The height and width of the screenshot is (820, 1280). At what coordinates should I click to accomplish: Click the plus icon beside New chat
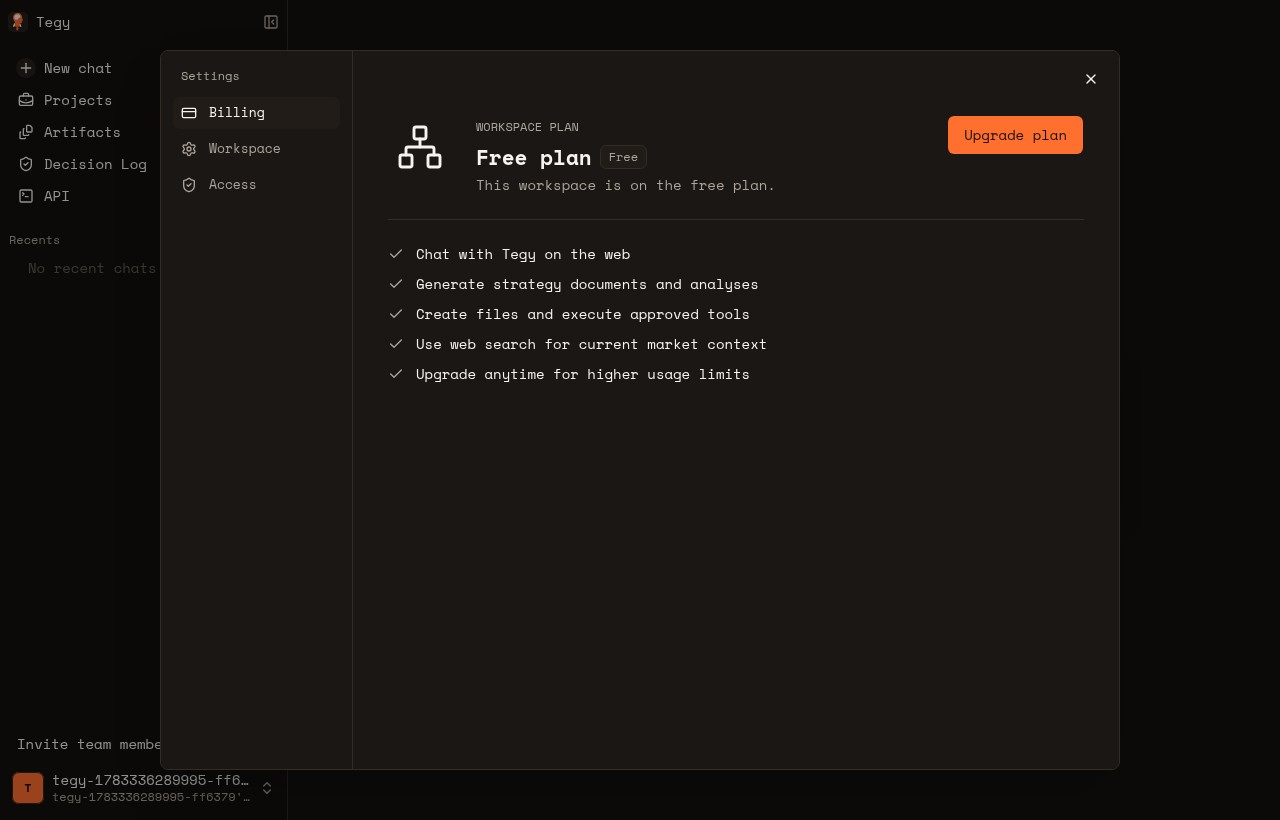coord(26,68)
